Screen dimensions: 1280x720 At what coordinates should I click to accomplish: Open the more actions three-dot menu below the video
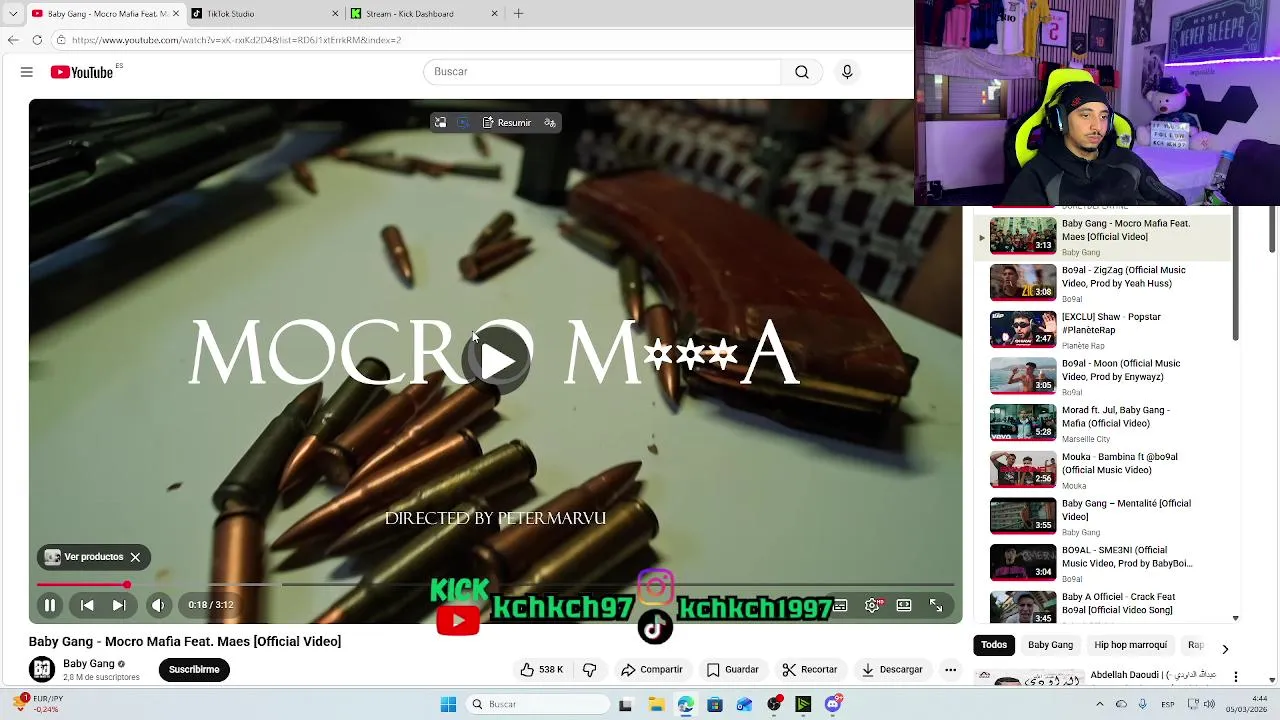(x=951, y=670)
